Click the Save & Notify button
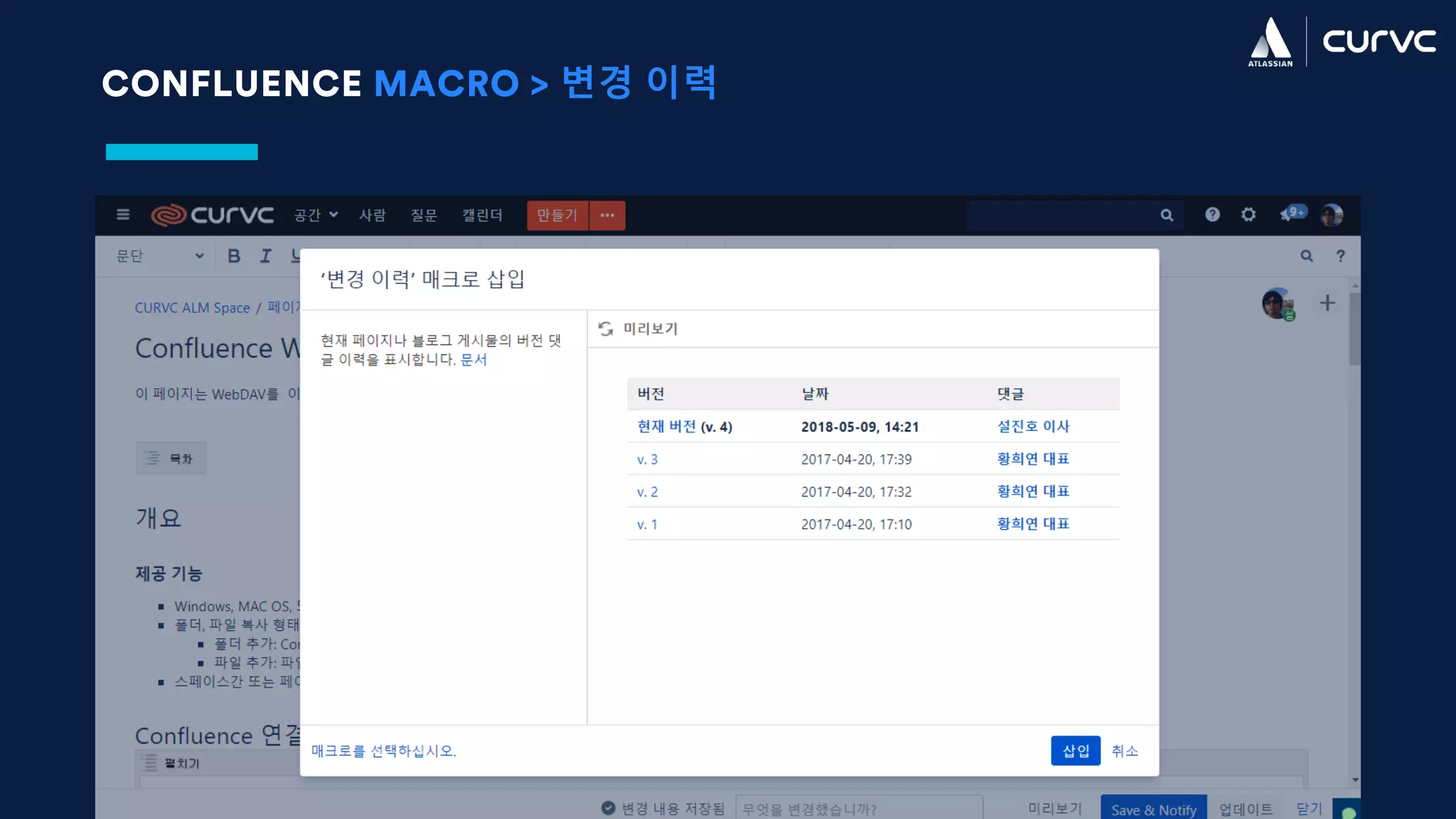The height and width of the screenshot is (819, 1456). pyautogui.click(x=1153, y=808)
